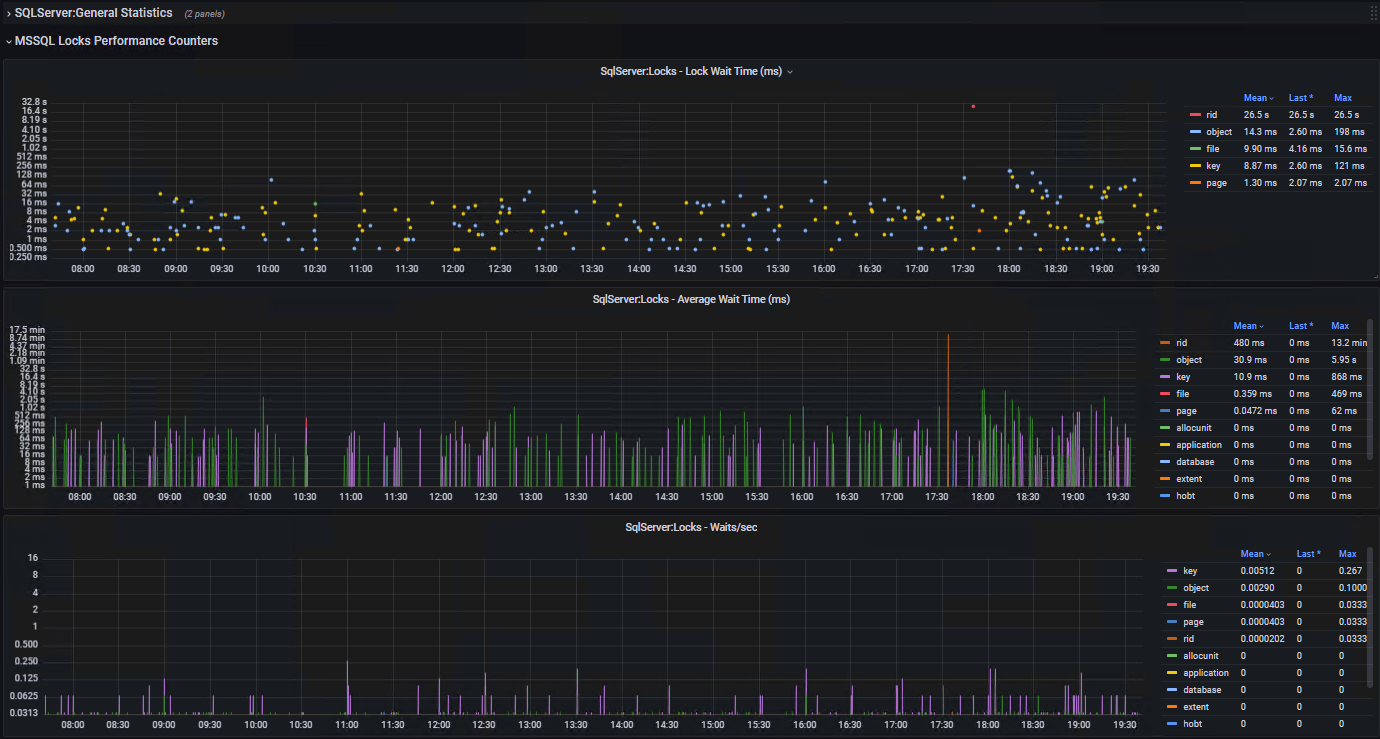The image size is (1380, 739).
Task: Click file color swatch in Lock Wait Time legend
Action: [1195, 149]
